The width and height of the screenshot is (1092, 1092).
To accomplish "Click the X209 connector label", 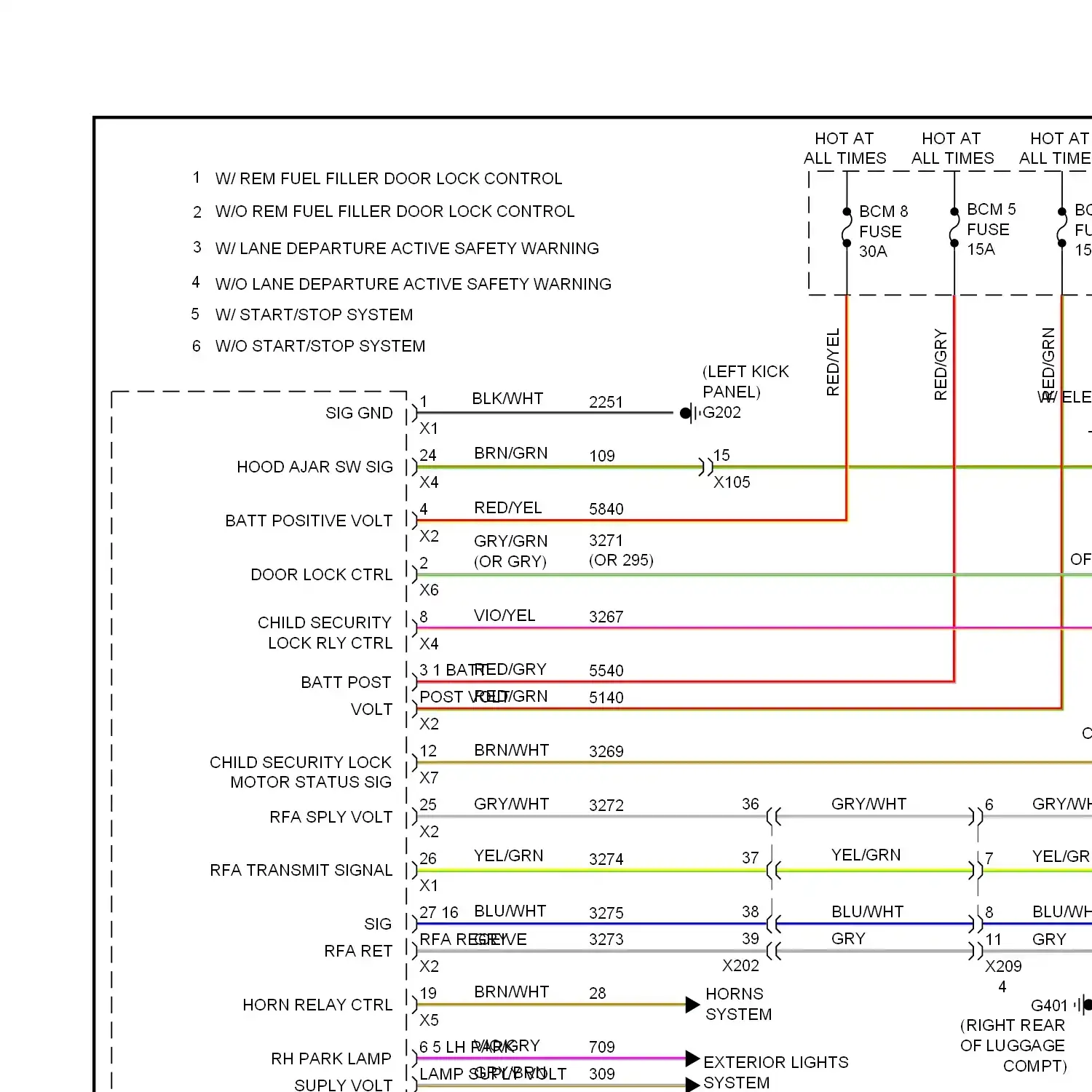I will [x=1003, y=966].
